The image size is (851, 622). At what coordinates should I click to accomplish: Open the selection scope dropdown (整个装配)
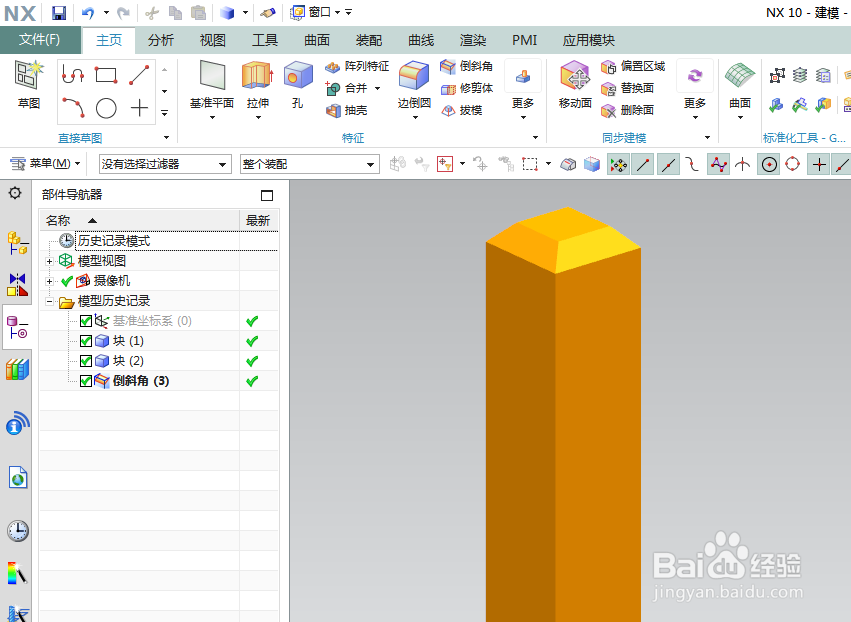[x=309, y=164]
